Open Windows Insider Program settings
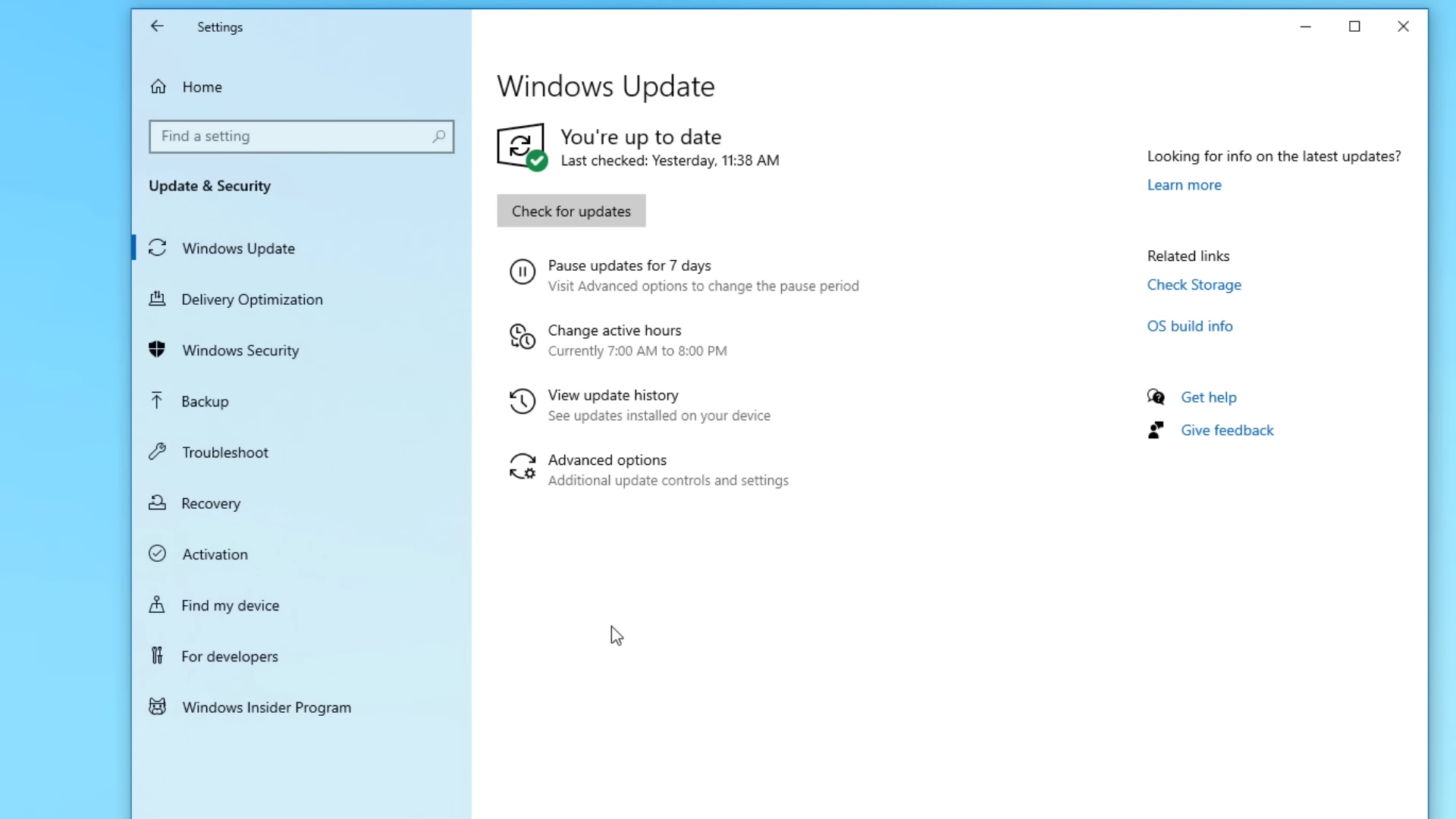 pyautogui.click(x=266, y=708)
